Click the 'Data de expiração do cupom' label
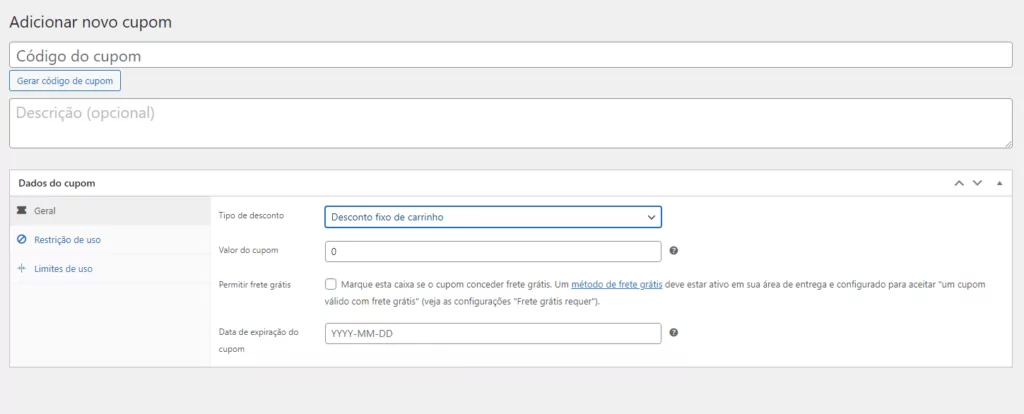 pyautogui.click(x=259, y=341)
